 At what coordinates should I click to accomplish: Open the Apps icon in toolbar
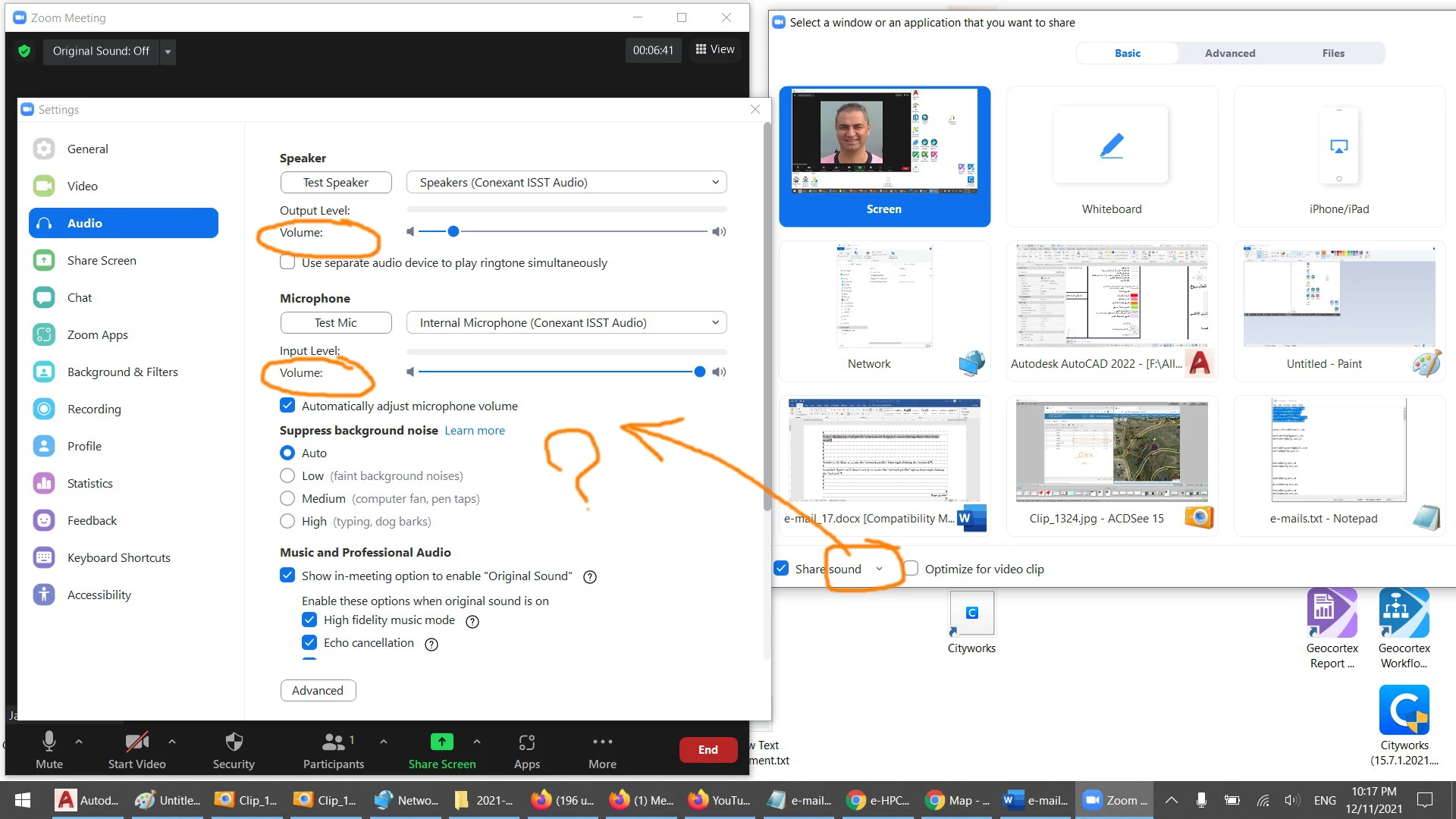tap(526, 742)
